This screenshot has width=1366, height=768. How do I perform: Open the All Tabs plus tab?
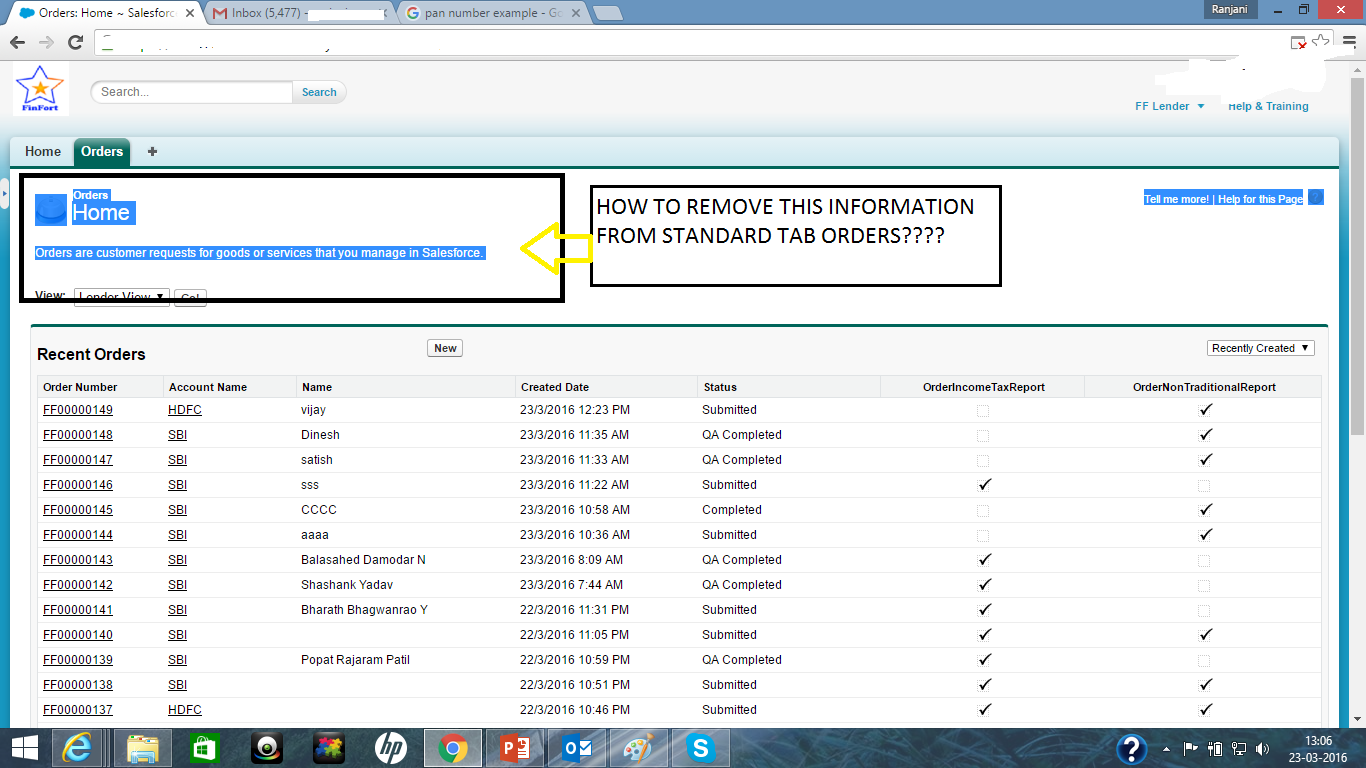tap(152, 152)
